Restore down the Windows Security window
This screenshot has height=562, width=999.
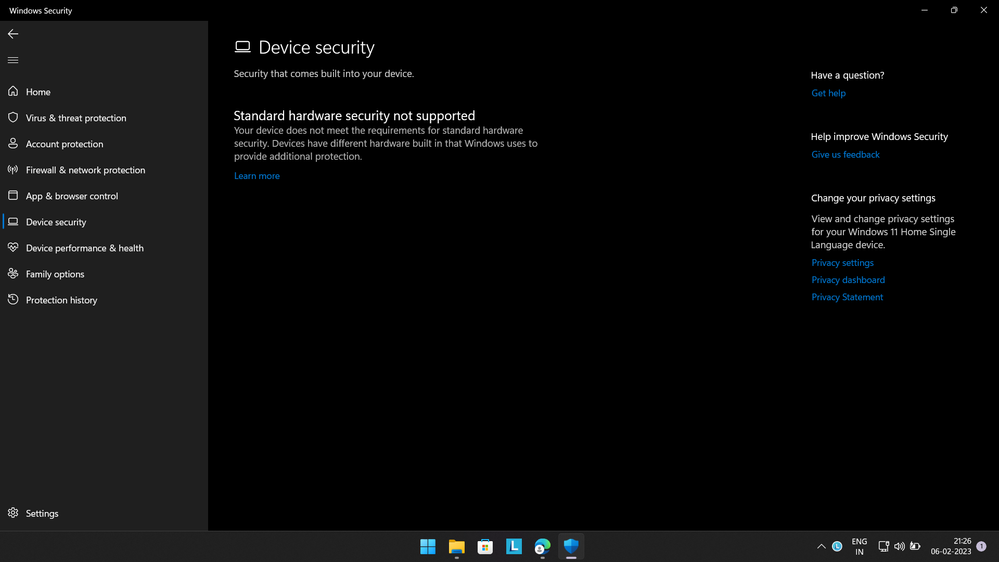point(954,10)
